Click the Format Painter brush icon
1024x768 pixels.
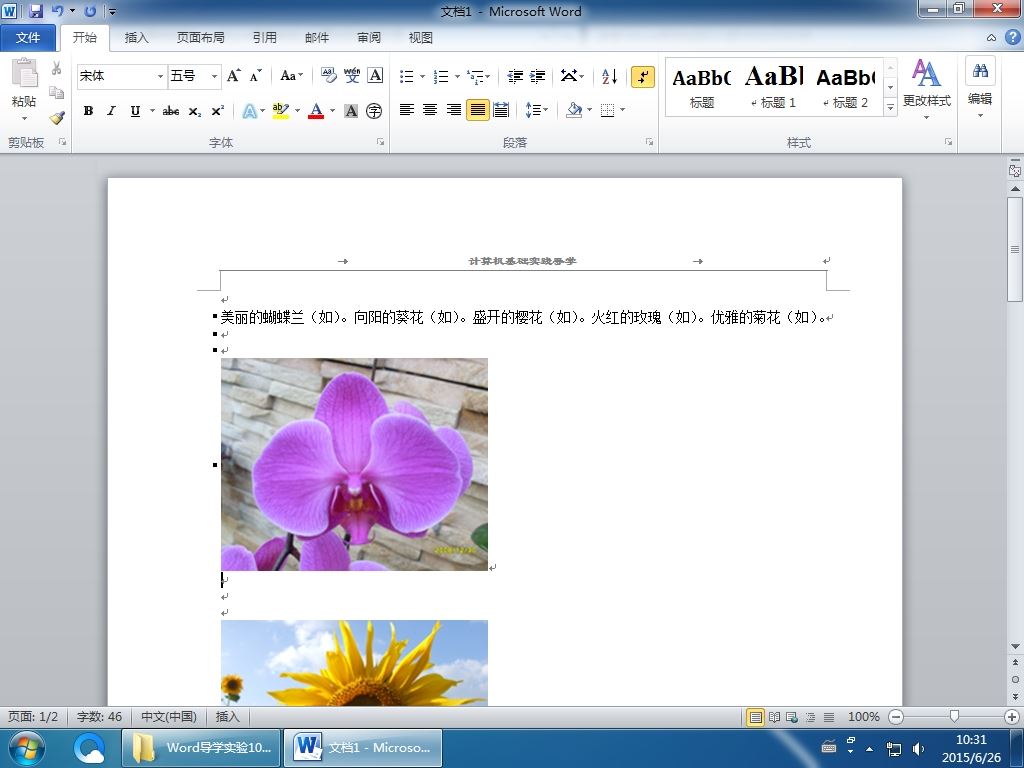point(57,118)
